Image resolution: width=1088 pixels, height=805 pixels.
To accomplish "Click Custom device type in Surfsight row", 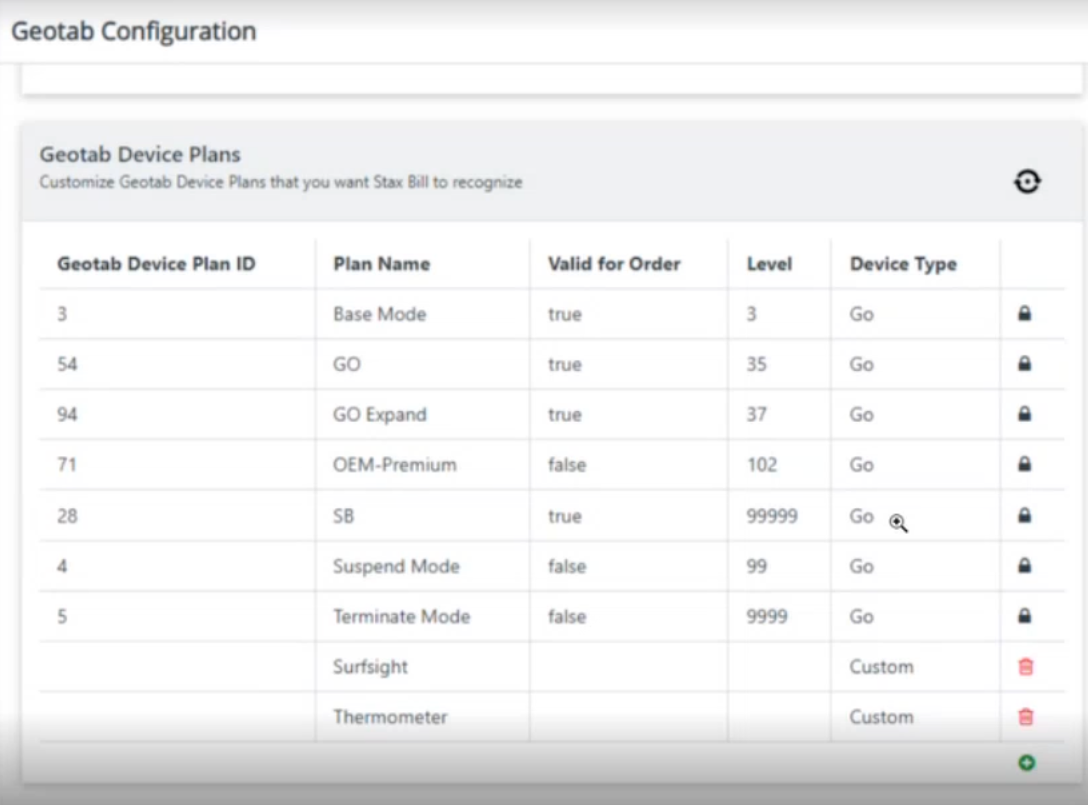I will click(881, 667).
